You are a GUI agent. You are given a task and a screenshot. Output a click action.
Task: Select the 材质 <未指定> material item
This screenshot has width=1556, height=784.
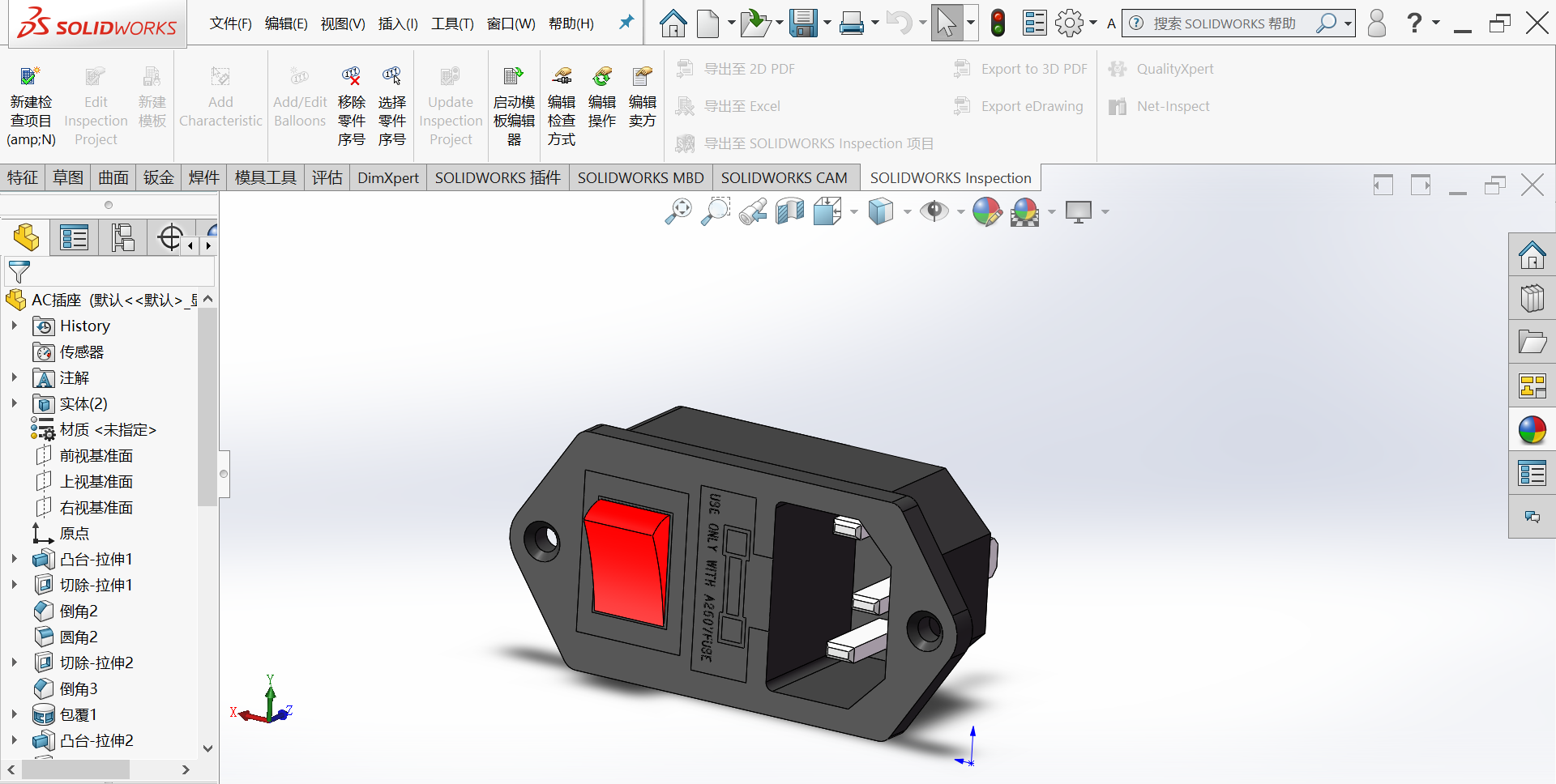coord(108,429)
